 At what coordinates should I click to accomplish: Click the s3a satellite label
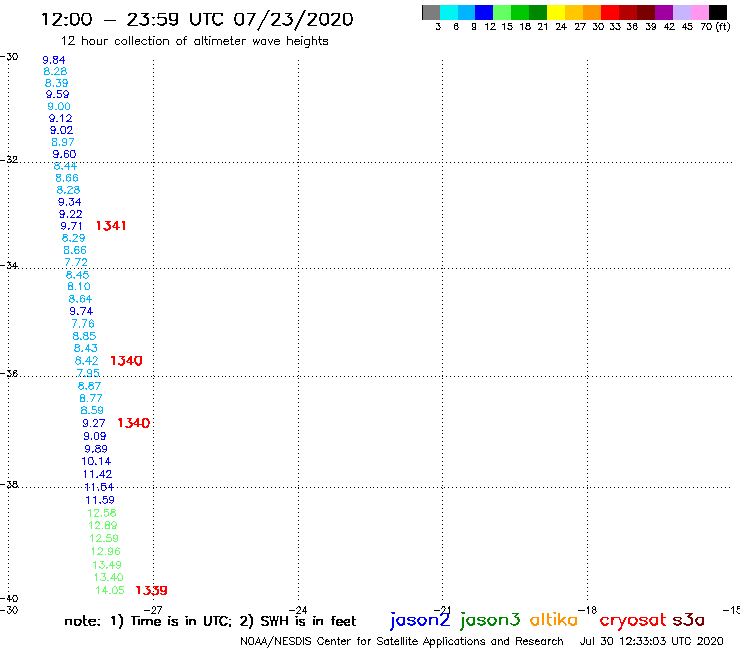689,620
